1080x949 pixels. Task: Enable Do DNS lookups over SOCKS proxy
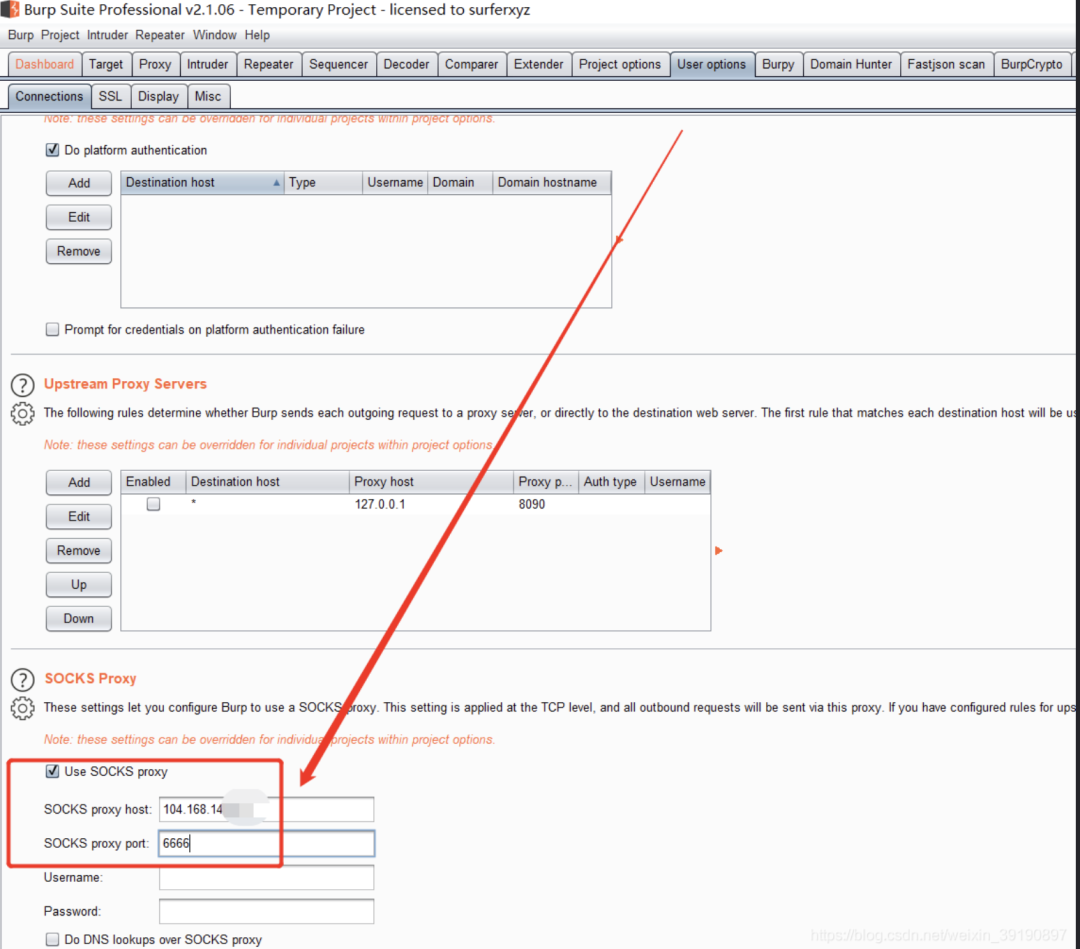(x=52, y=939)
